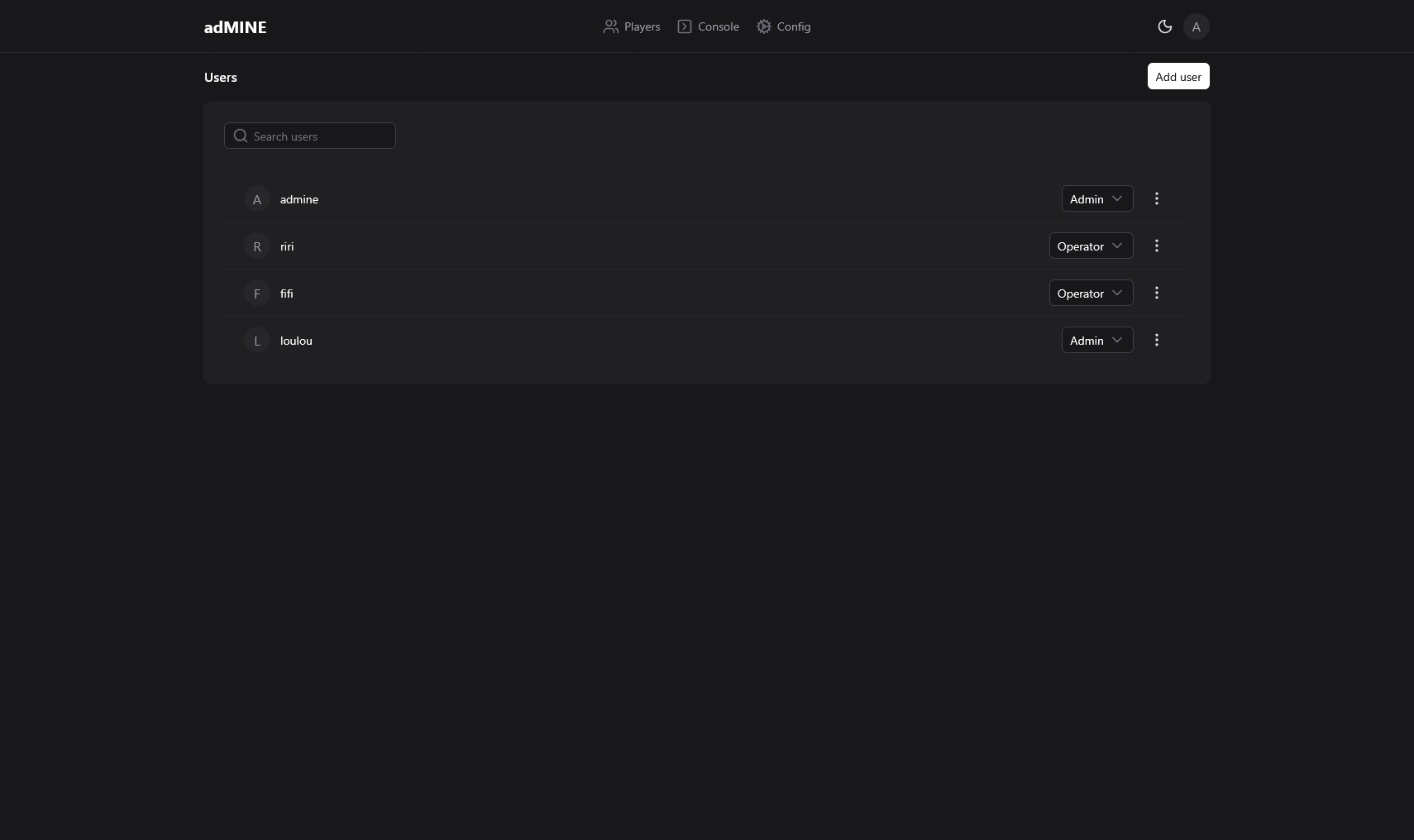Click the avatar icon for loulou
This screenshot has width=1414, height=840.
(x=257, y=341)
